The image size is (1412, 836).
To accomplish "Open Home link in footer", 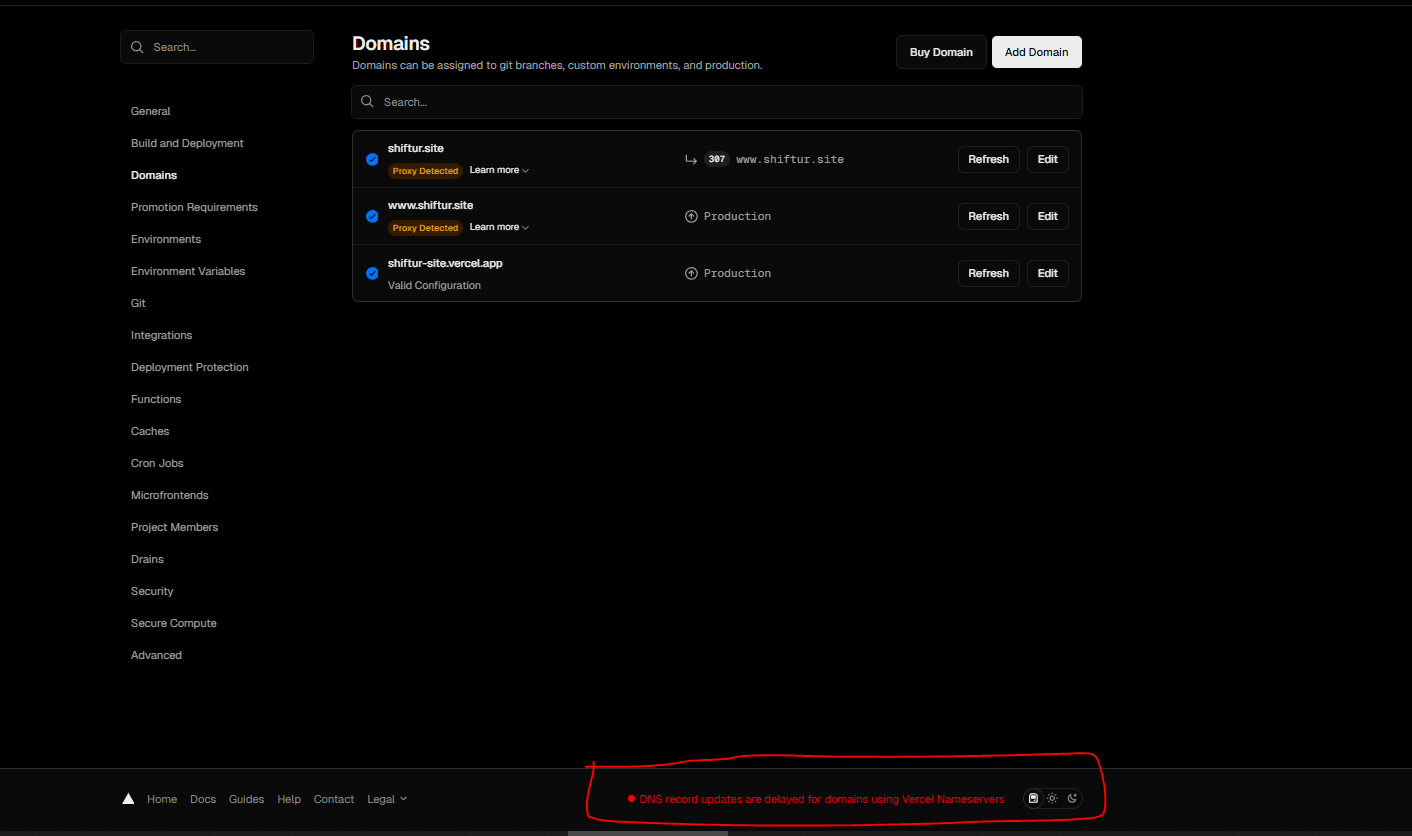I will pos(162,799).
